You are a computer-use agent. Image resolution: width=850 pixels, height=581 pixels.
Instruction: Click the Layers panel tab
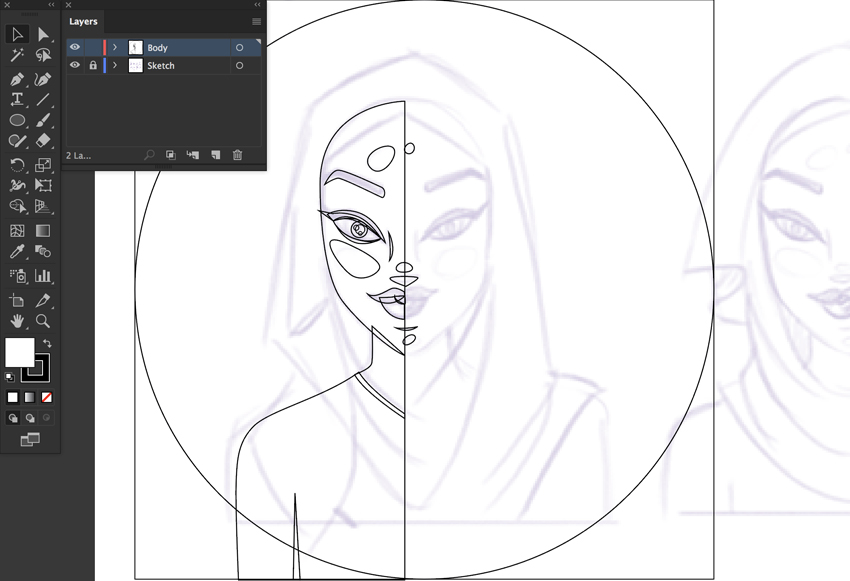click(84, 21)
